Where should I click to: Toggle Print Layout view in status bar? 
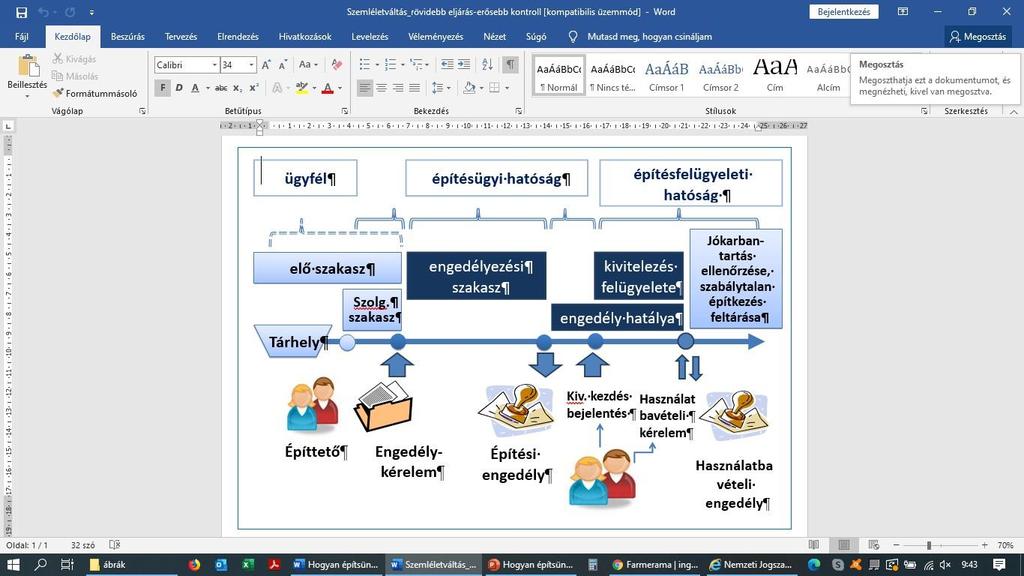(x=844, y=545)
